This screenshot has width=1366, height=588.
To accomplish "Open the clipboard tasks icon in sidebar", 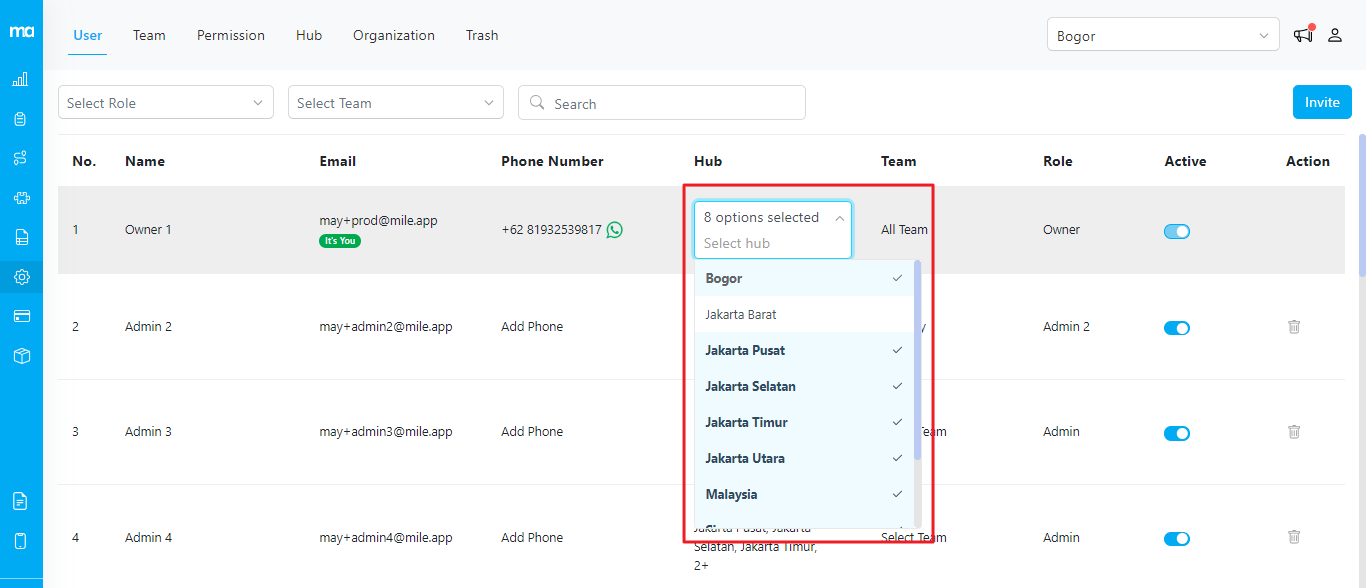I will [x=20, y=119].
